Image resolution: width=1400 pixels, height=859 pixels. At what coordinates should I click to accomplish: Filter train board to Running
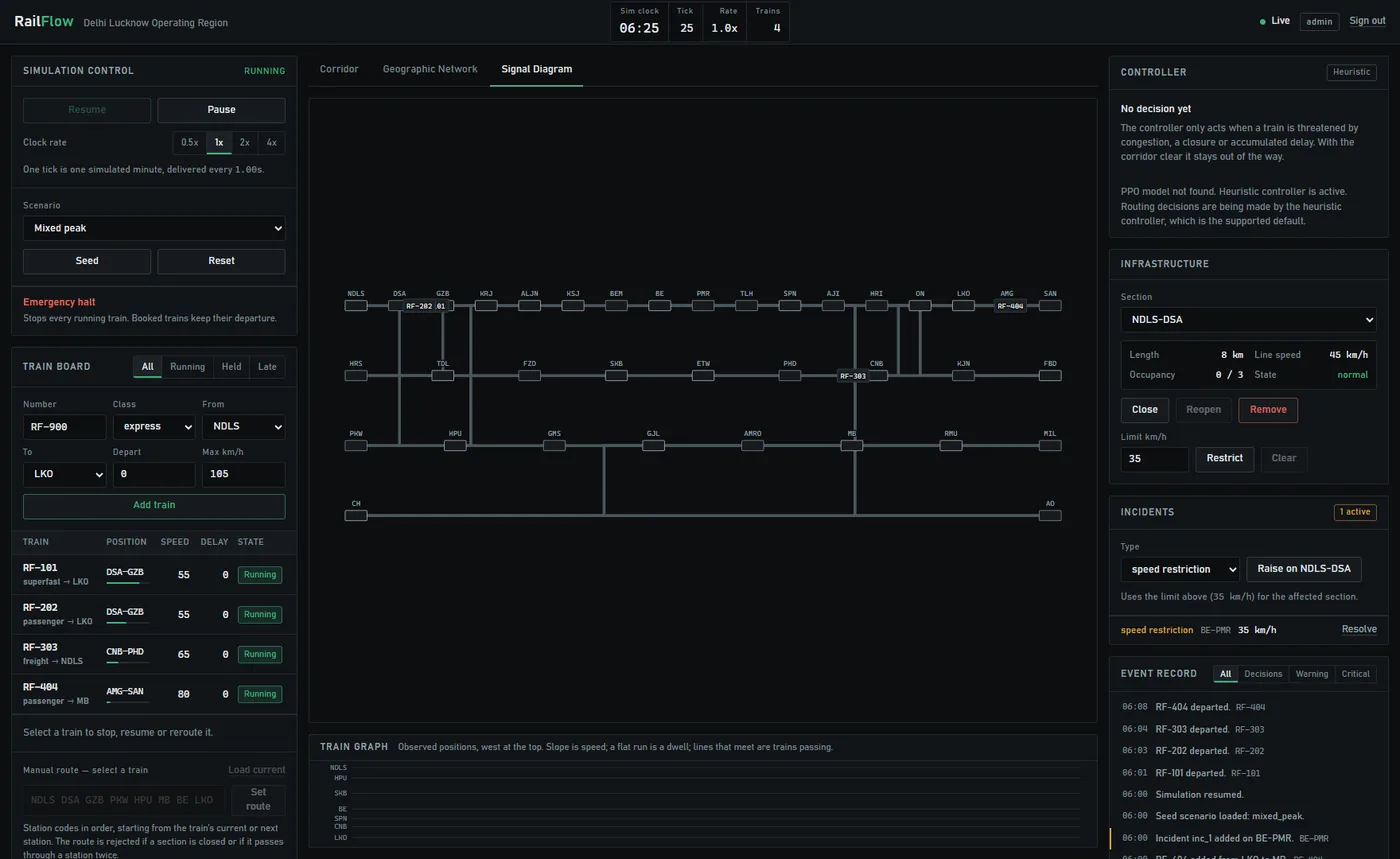pos(187,367)
